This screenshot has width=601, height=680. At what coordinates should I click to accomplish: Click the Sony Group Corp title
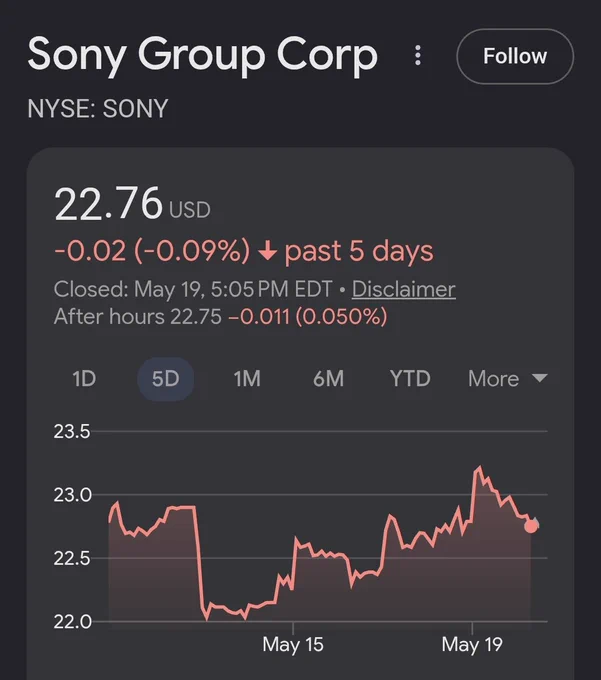pyautogui.click(x=203, y=56)
